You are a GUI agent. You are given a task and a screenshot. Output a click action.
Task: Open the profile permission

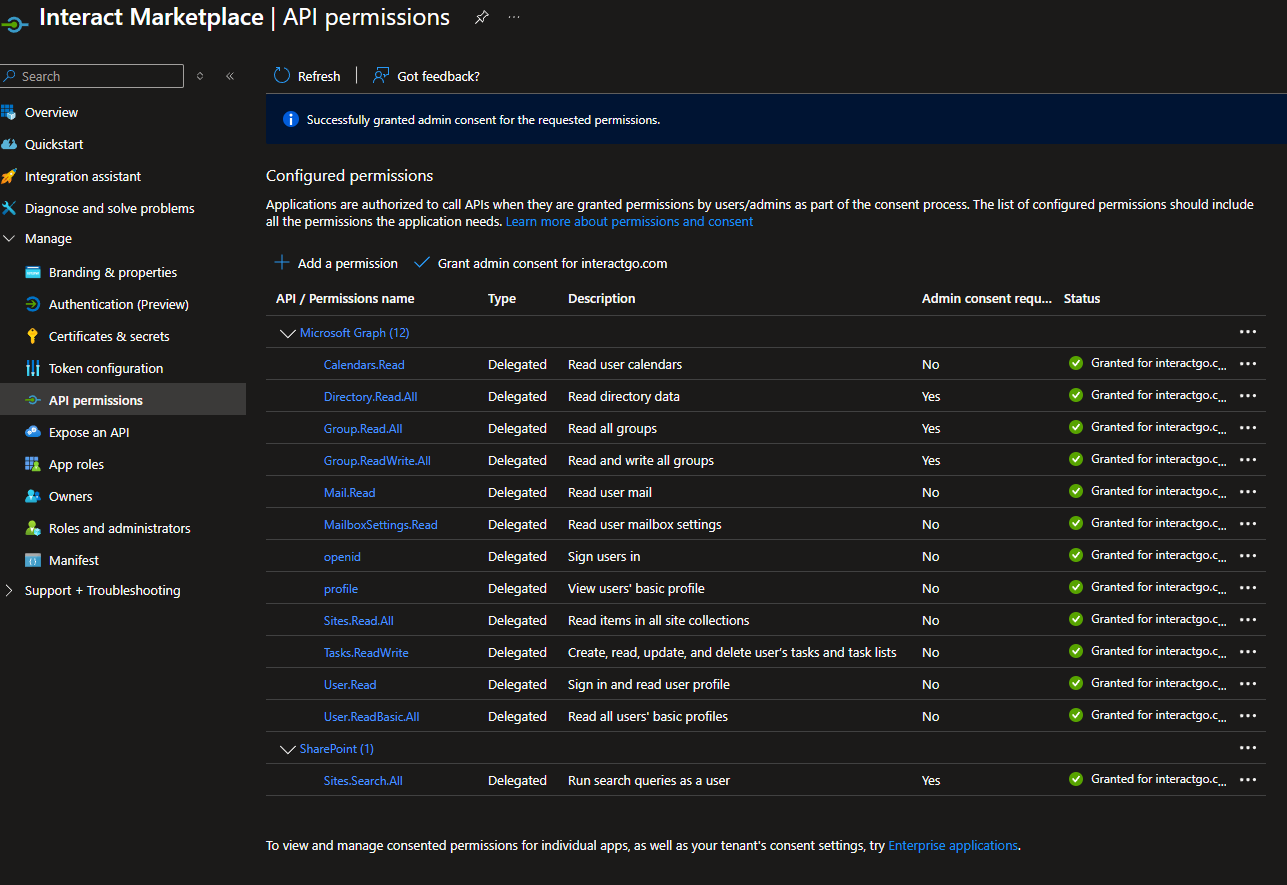[x=341, y=588]
